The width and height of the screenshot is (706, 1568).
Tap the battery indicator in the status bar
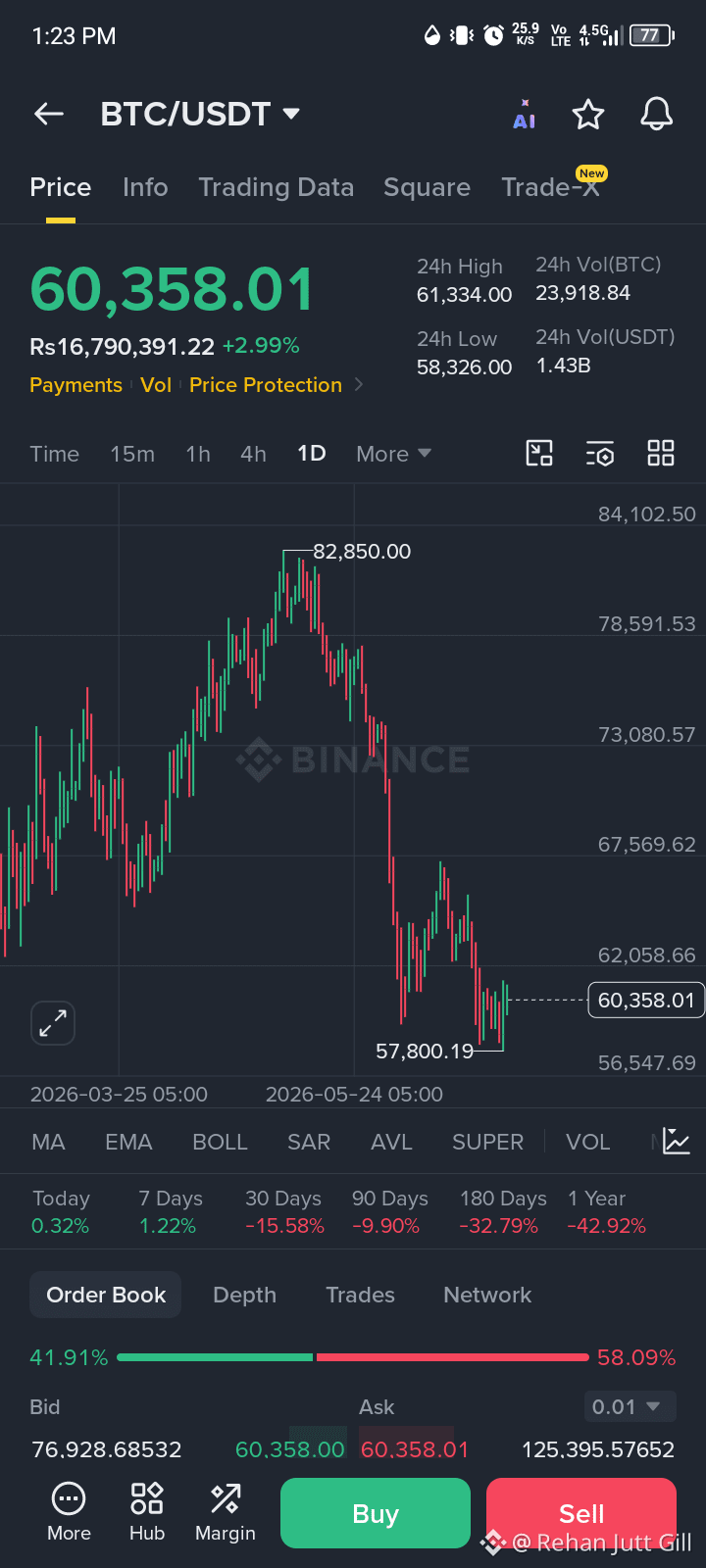coord(652,35)
